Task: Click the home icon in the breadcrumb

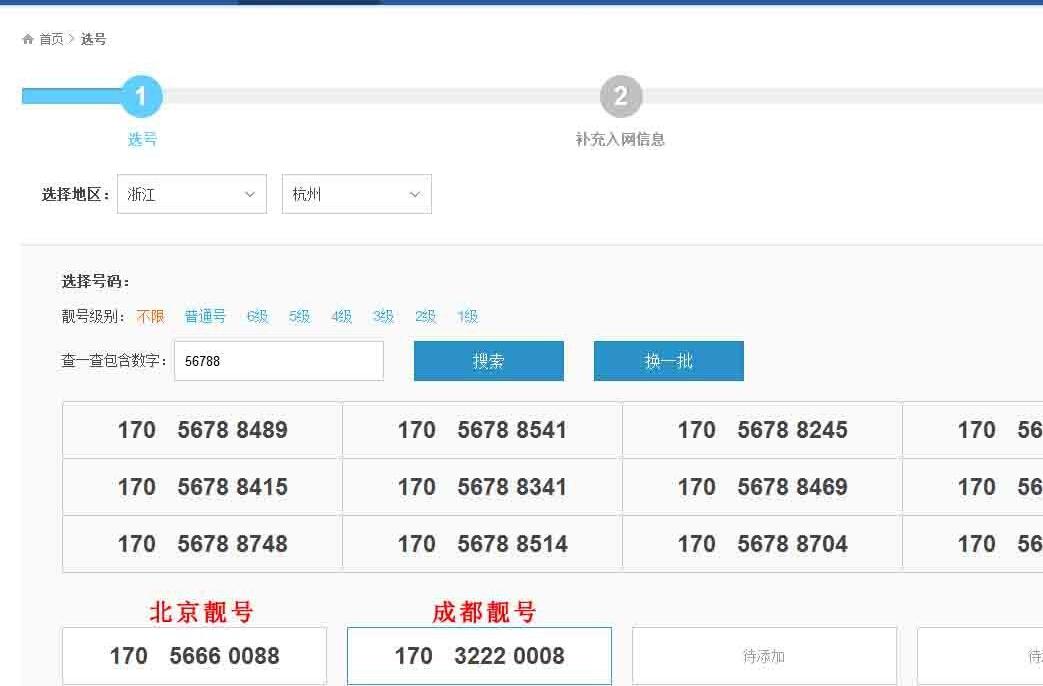Action: click(27, 39)
